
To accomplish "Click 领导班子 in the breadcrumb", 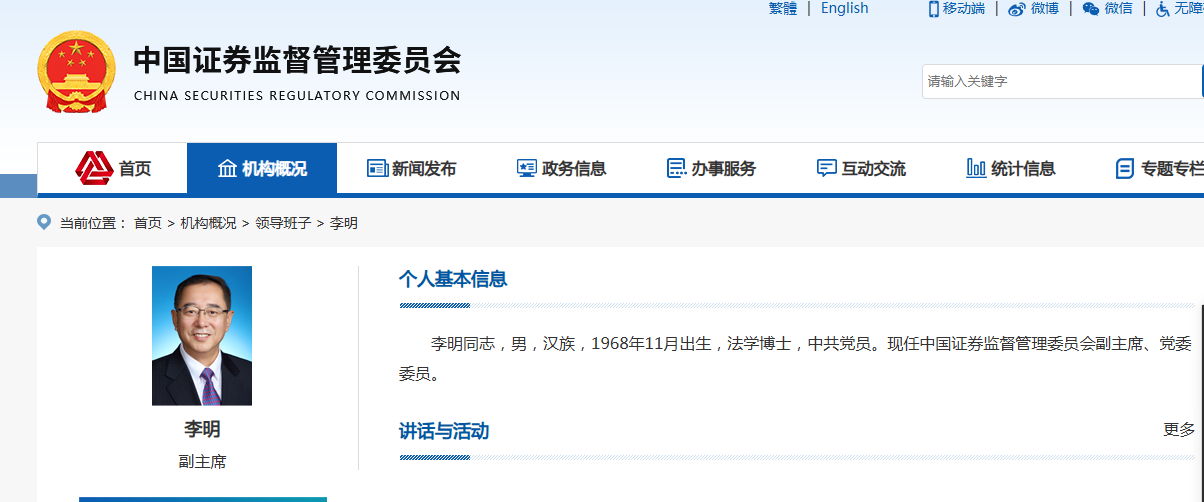I will (x=283, y=223).
